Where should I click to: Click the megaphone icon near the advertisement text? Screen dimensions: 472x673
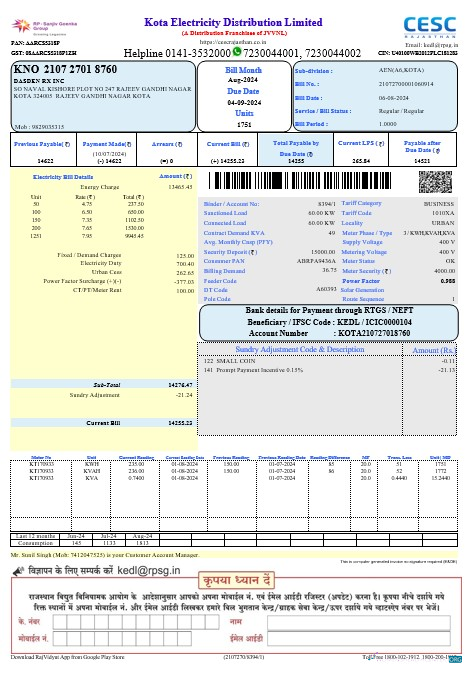tap(18, 571)
